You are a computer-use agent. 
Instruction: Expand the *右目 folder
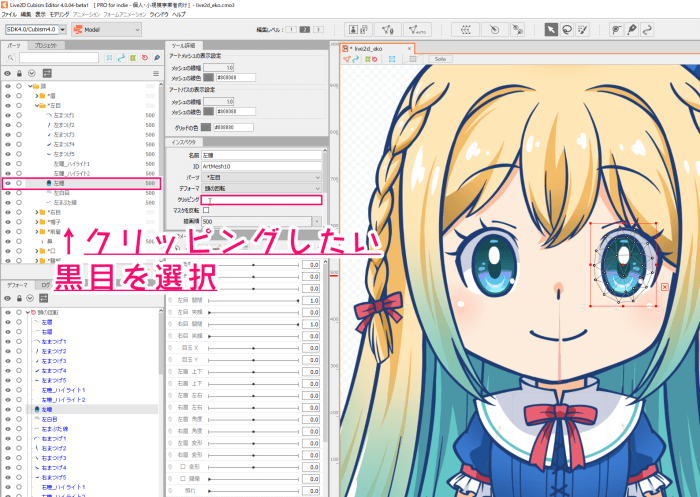[37, 212]
